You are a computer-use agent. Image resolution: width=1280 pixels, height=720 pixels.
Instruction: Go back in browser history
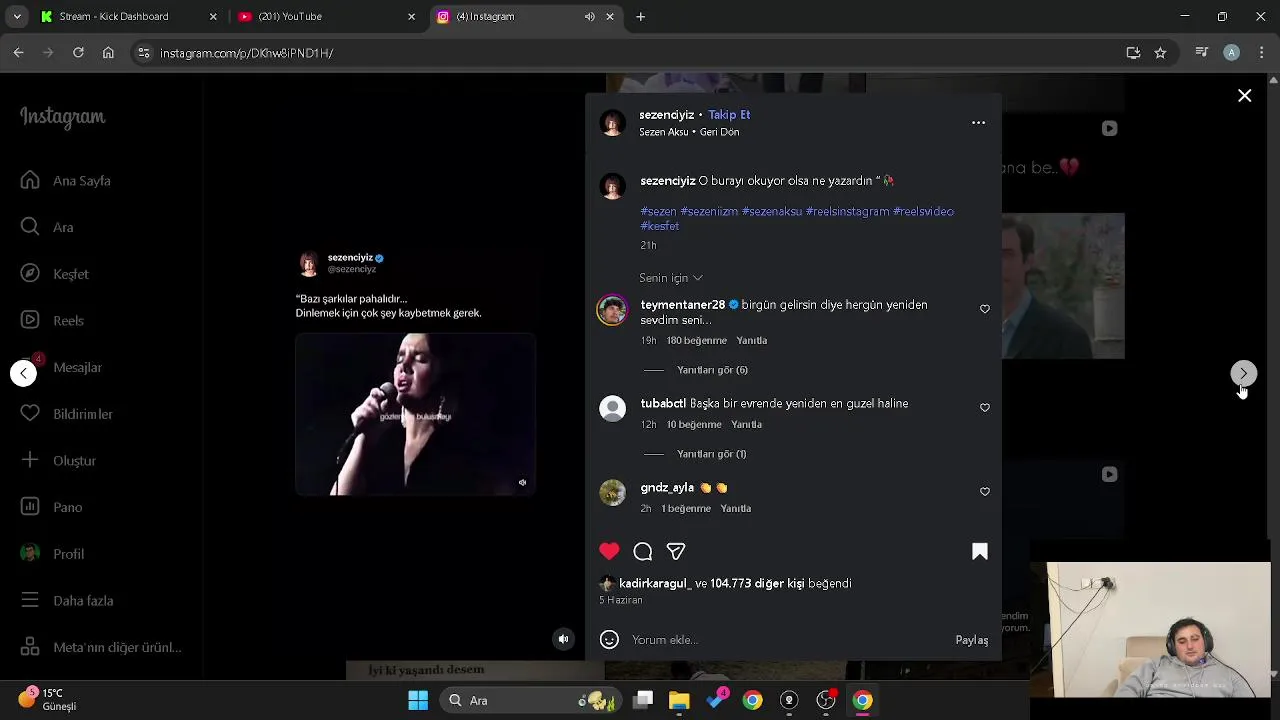[x=19, y=53]
